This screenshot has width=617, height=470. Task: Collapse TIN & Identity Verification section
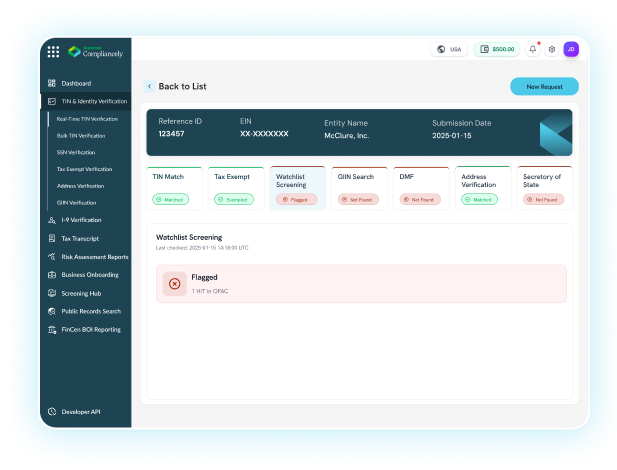click(86, 101)
